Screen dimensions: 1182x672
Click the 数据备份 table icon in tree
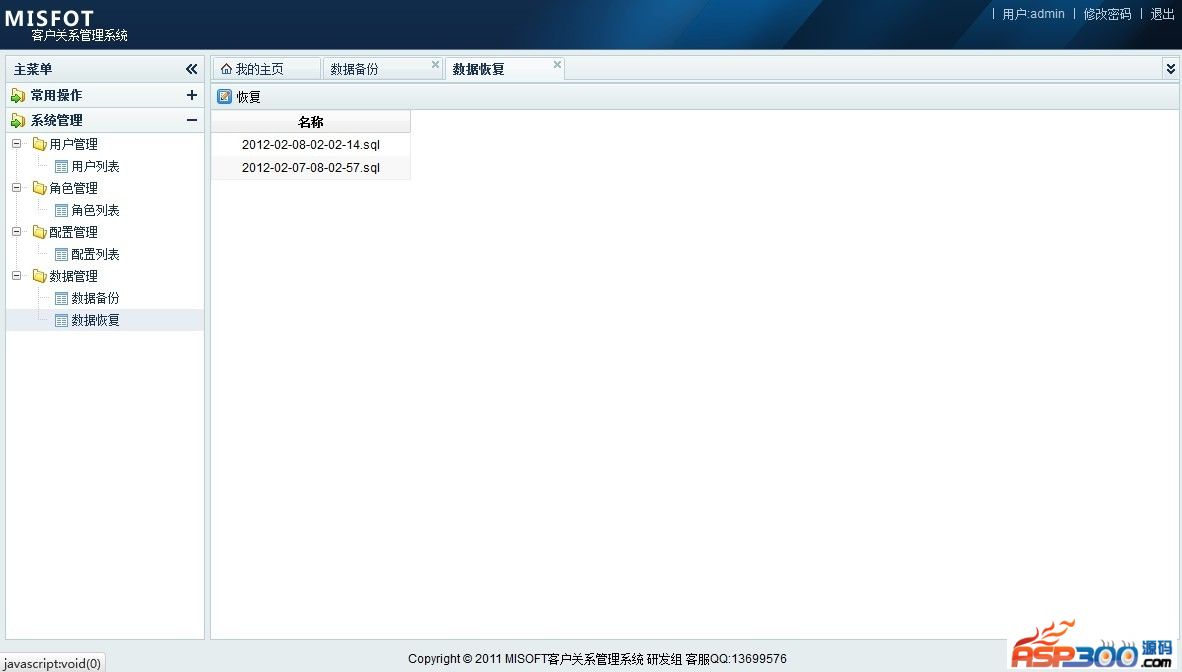(62, 299)
